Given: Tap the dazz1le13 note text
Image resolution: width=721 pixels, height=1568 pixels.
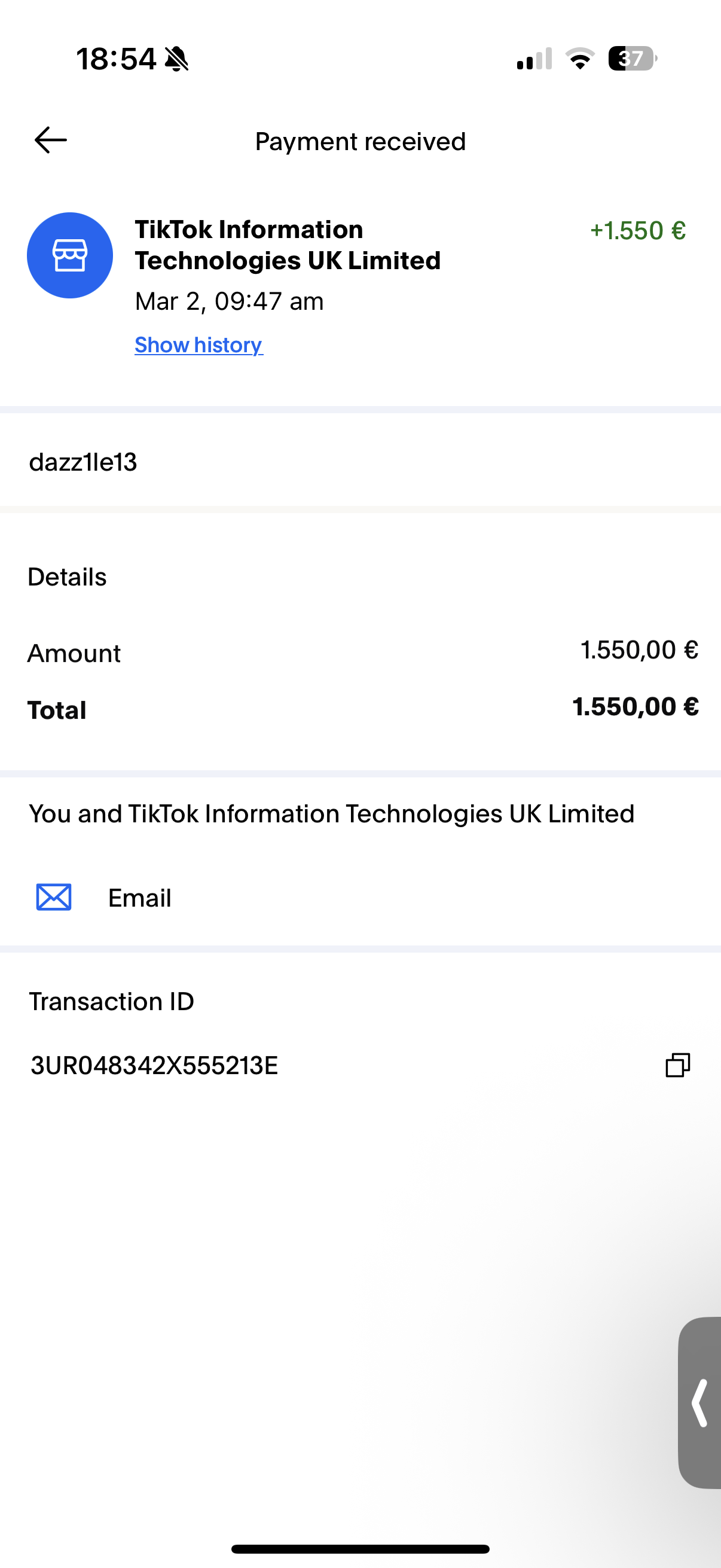Looking at the screenshot, I should 83,462.
